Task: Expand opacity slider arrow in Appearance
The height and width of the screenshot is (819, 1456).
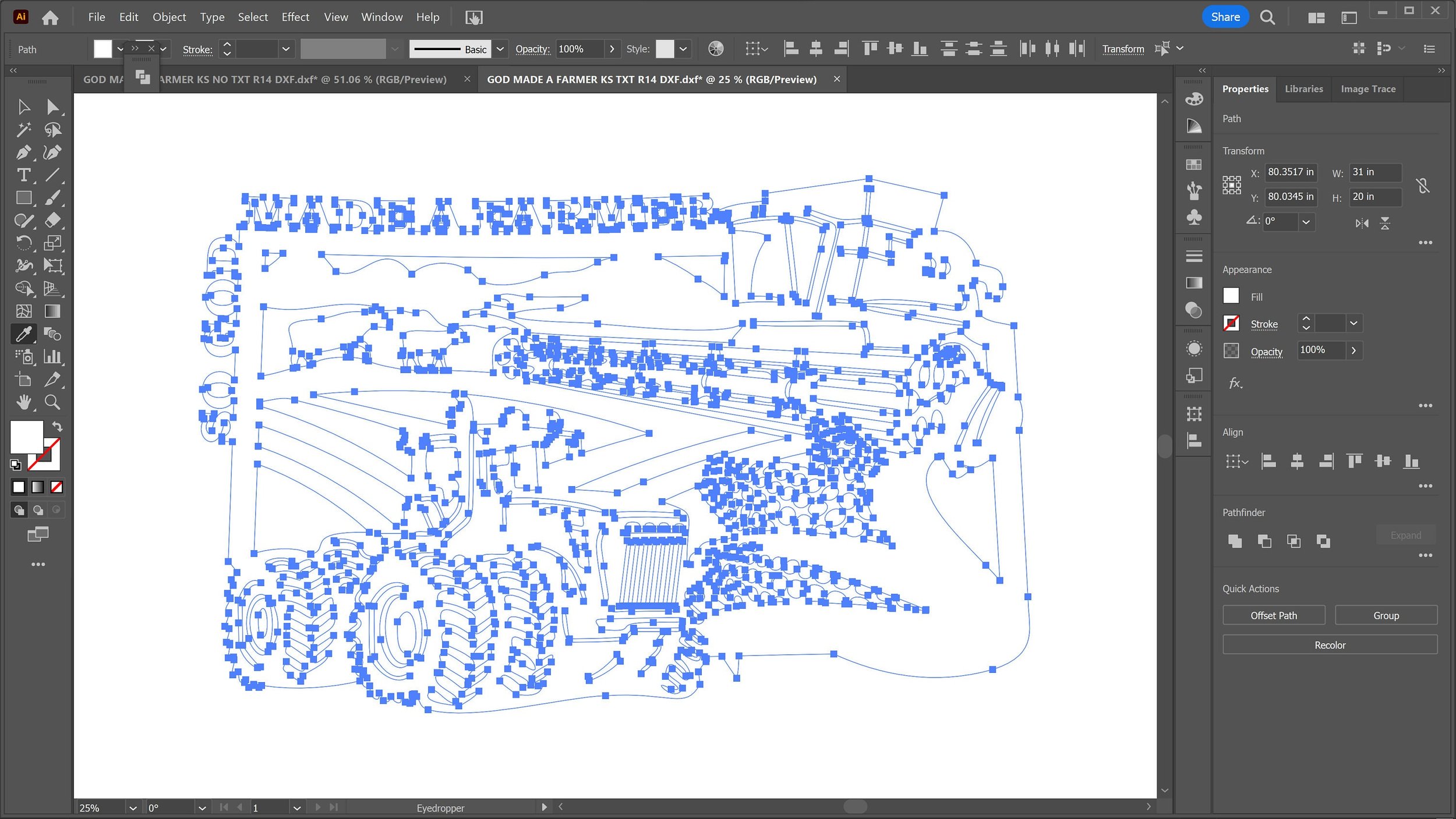Action: (x=1353, y=350)
